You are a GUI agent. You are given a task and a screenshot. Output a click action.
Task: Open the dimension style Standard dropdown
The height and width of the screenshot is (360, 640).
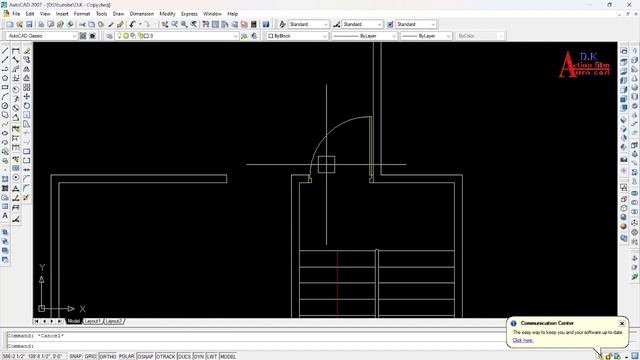click(362, 24)
